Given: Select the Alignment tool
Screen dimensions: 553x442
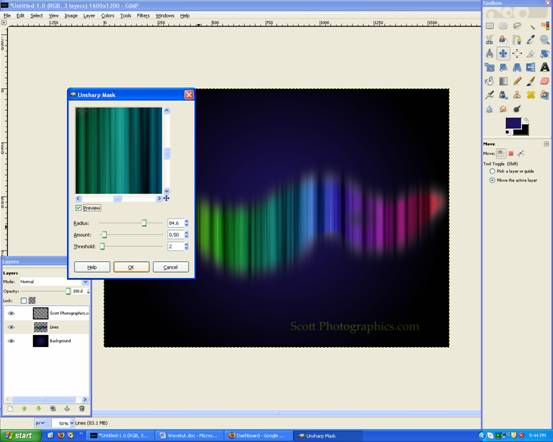Looking at the screenshot, I should coord(517,53).
